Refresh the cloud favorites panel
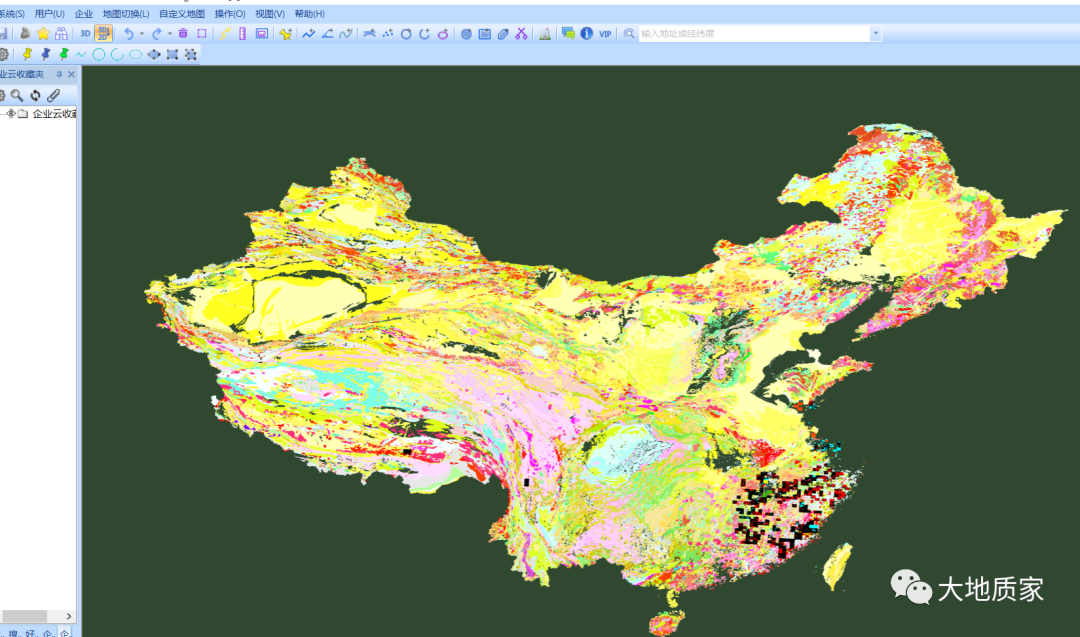Screen dimensions: 1080x637 pyautogui.click(x=35, y=96)
